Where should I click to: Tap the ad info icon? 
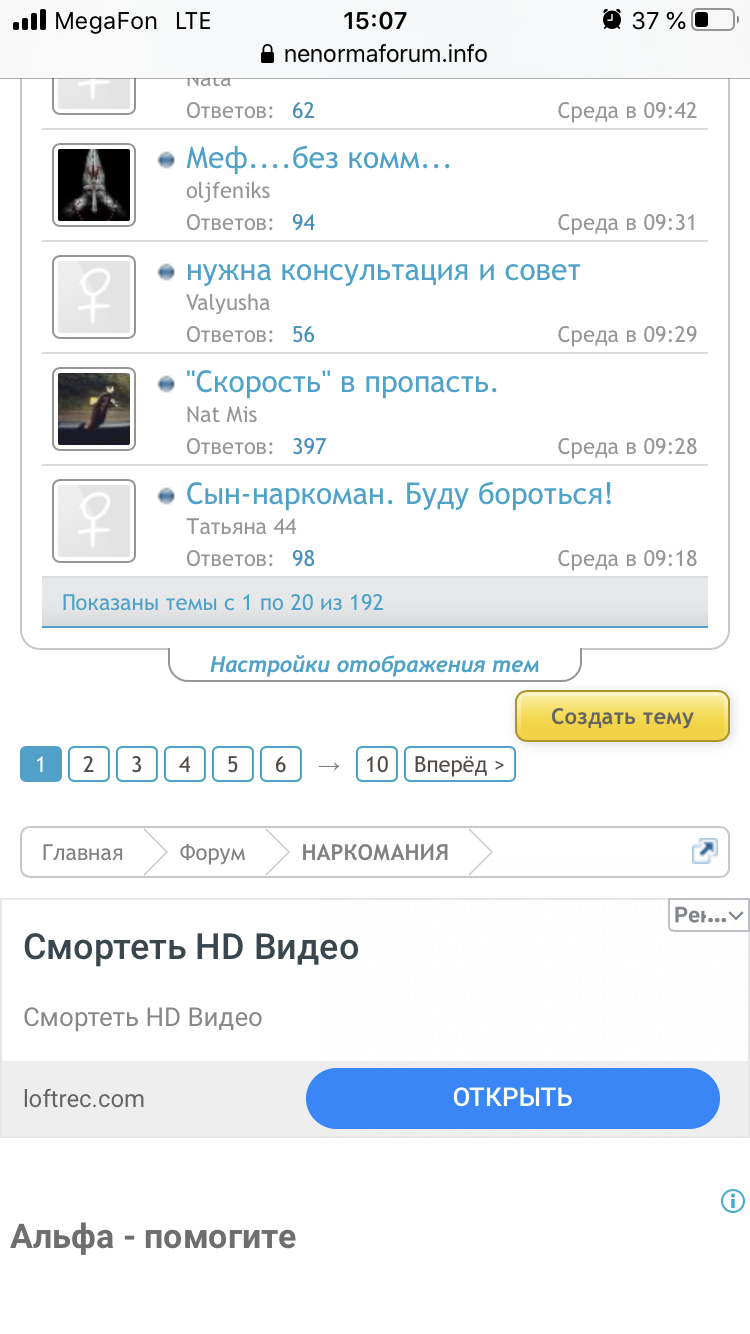732,1201
